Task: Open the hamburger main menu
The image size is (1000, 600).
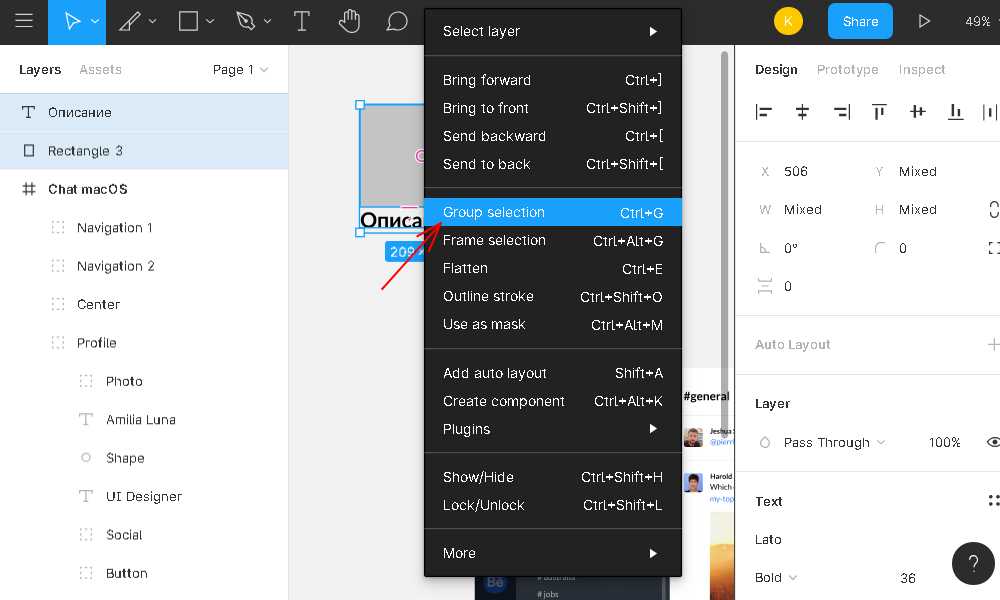Action: [x=24, y=21]
